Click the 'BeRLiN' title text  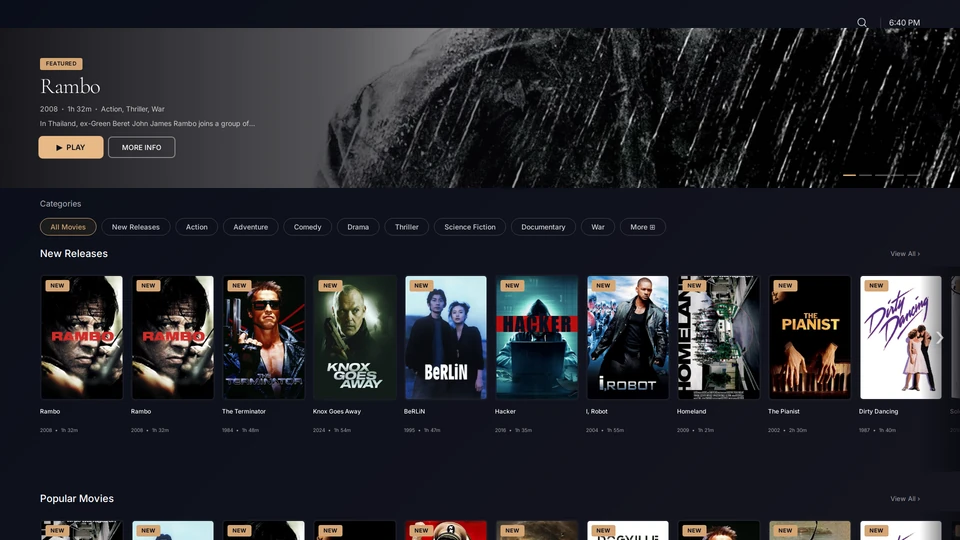414,411
